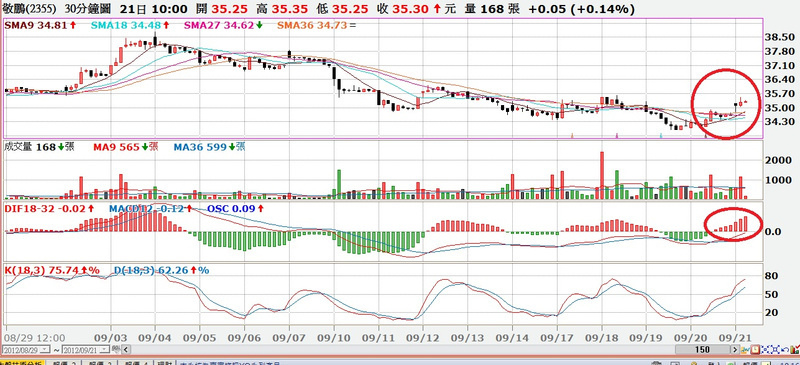This screenshot has height=365, width=800.
Task: Click the MACD12 -0.12 indicator label
Action: tap(150, 208)
